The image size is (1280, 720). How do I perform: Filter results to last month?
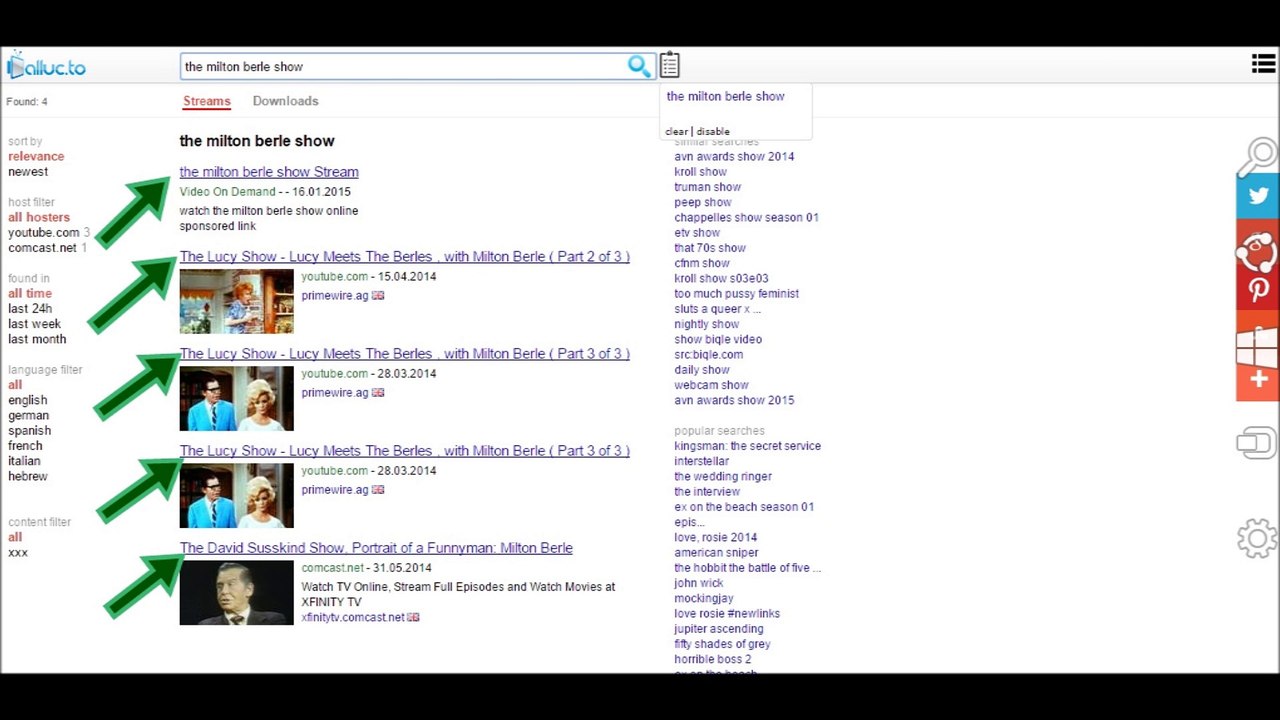coord(37,339)
